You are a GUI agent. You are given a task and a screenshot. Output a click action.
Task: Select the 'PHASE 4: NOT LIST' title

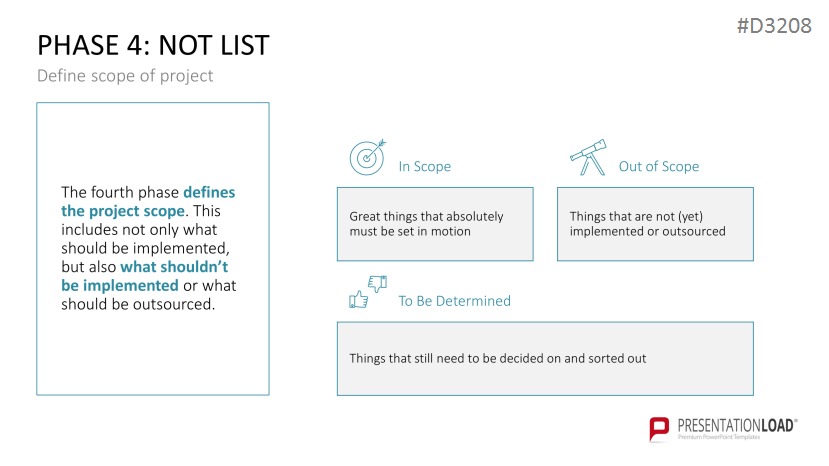point(153,46)
